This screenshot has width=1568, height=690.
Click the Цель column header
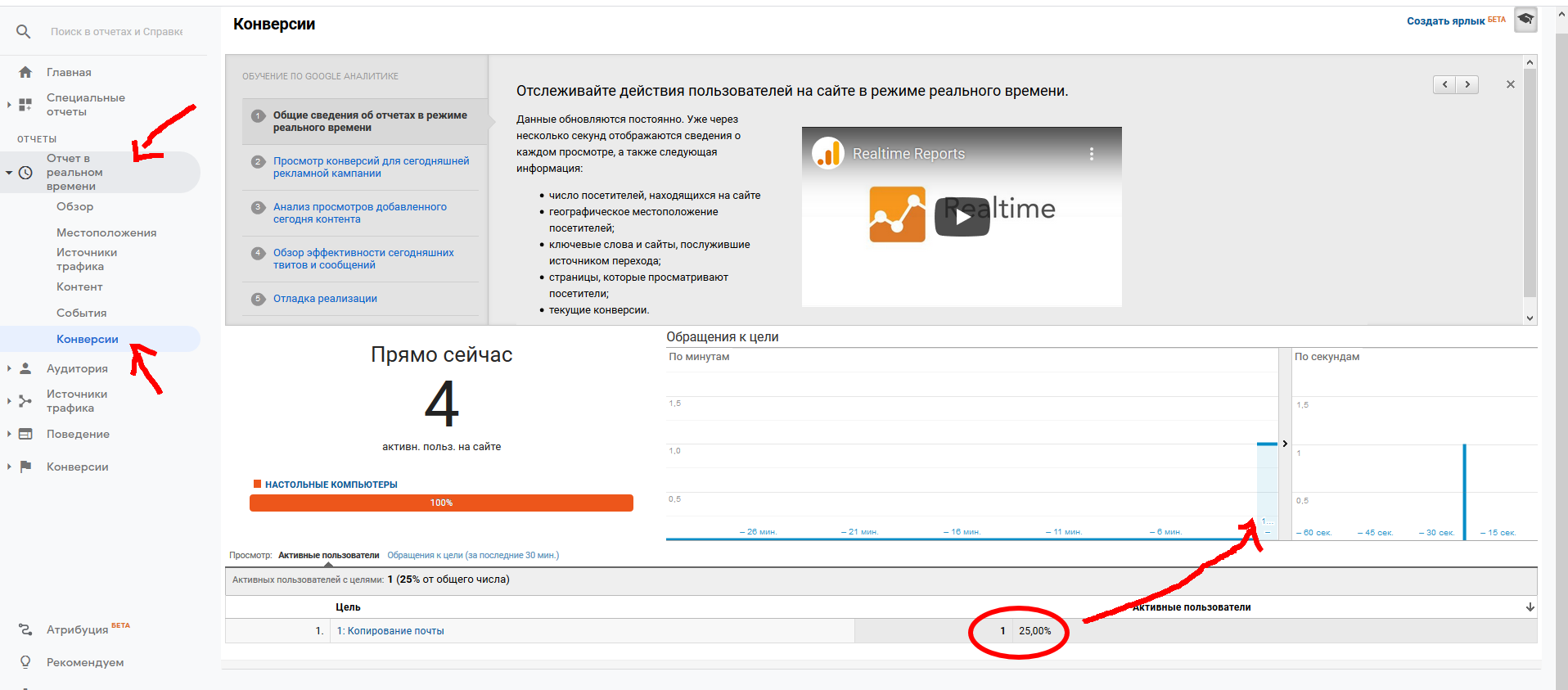click(348, 607)
